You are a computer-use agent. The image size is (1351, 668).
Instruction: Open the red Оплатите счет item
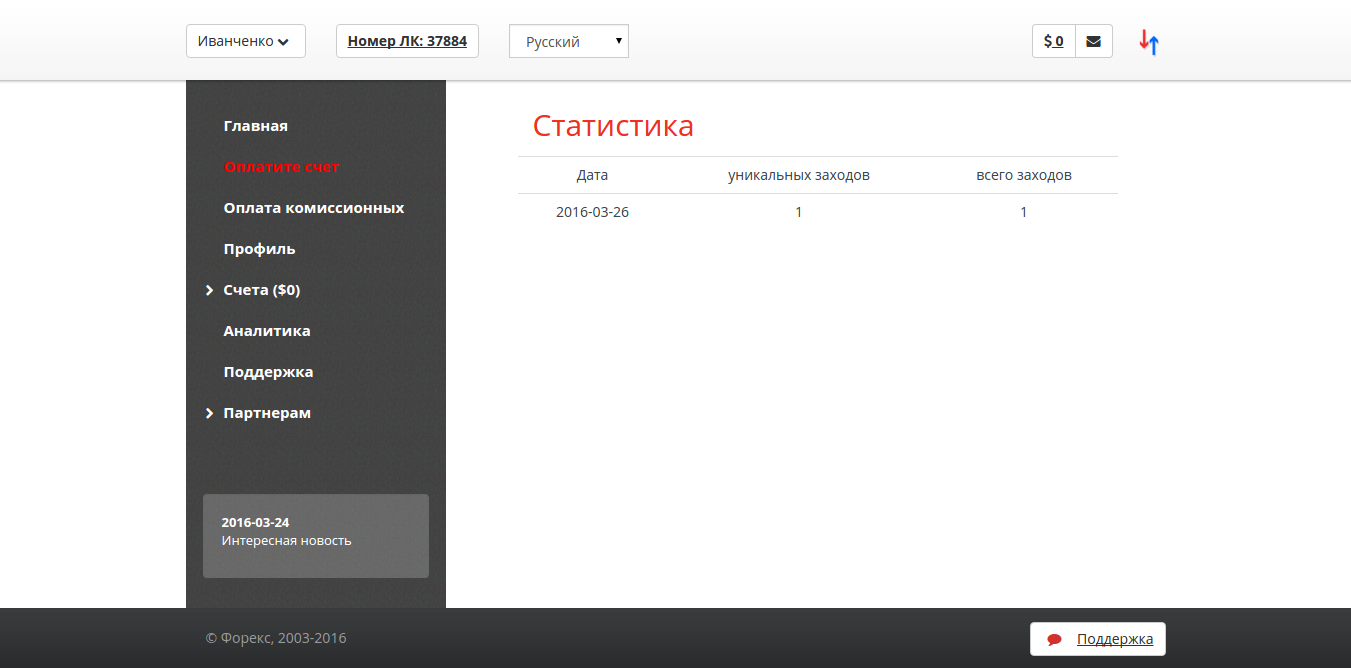[x=282, y=167]
